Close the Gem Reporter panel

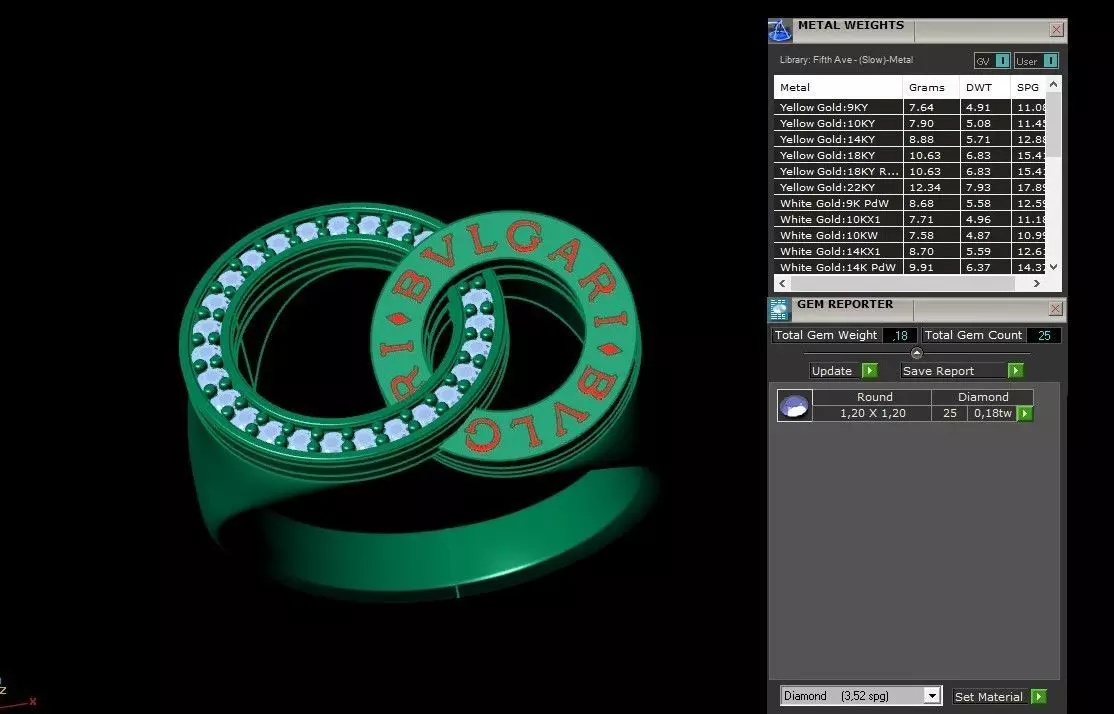[1056, 309]
